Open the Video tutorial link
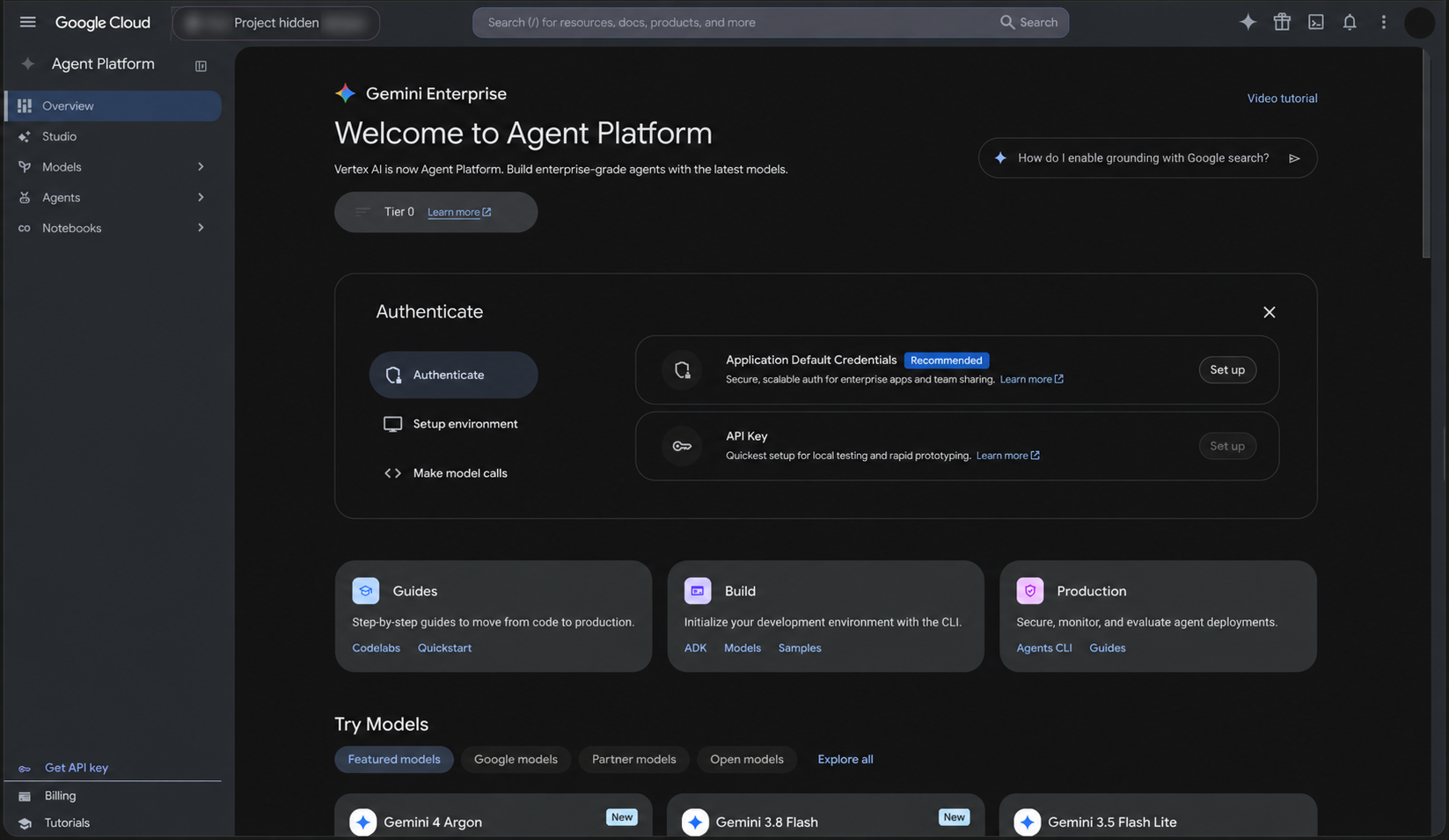 pyautogui.click(x=1282, y=99)
